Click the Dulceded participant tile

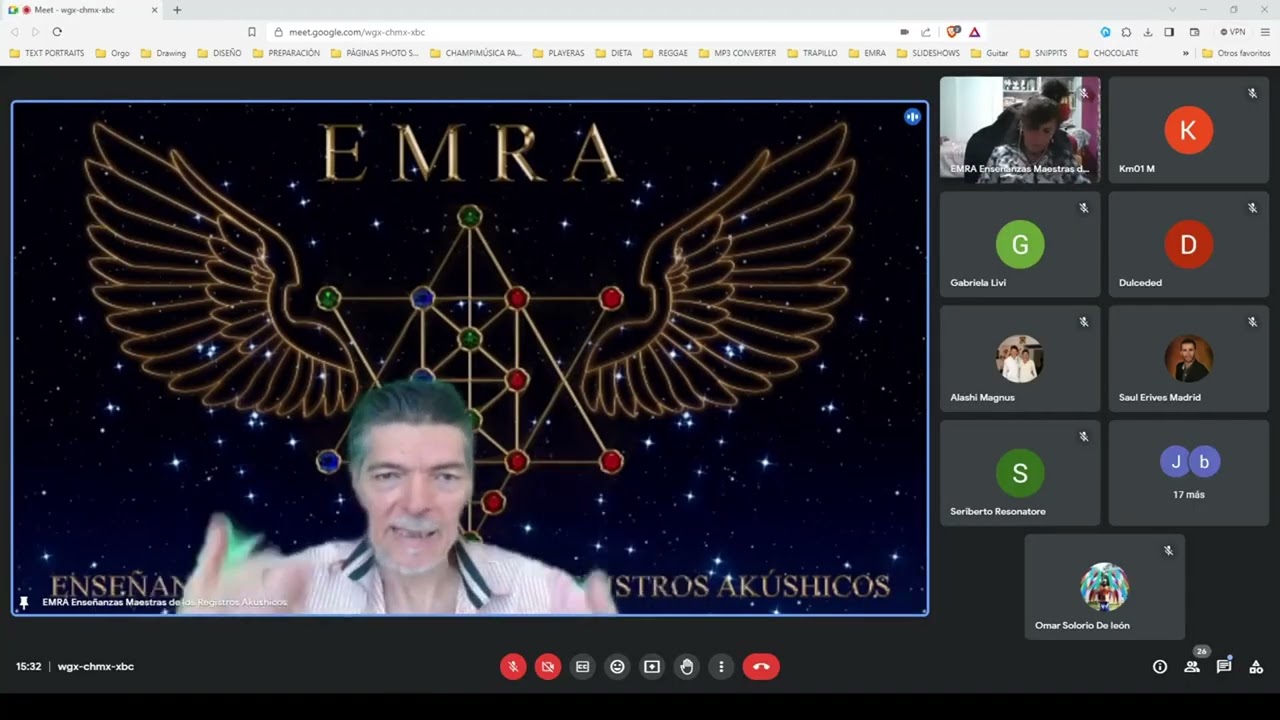[1189, 244]
